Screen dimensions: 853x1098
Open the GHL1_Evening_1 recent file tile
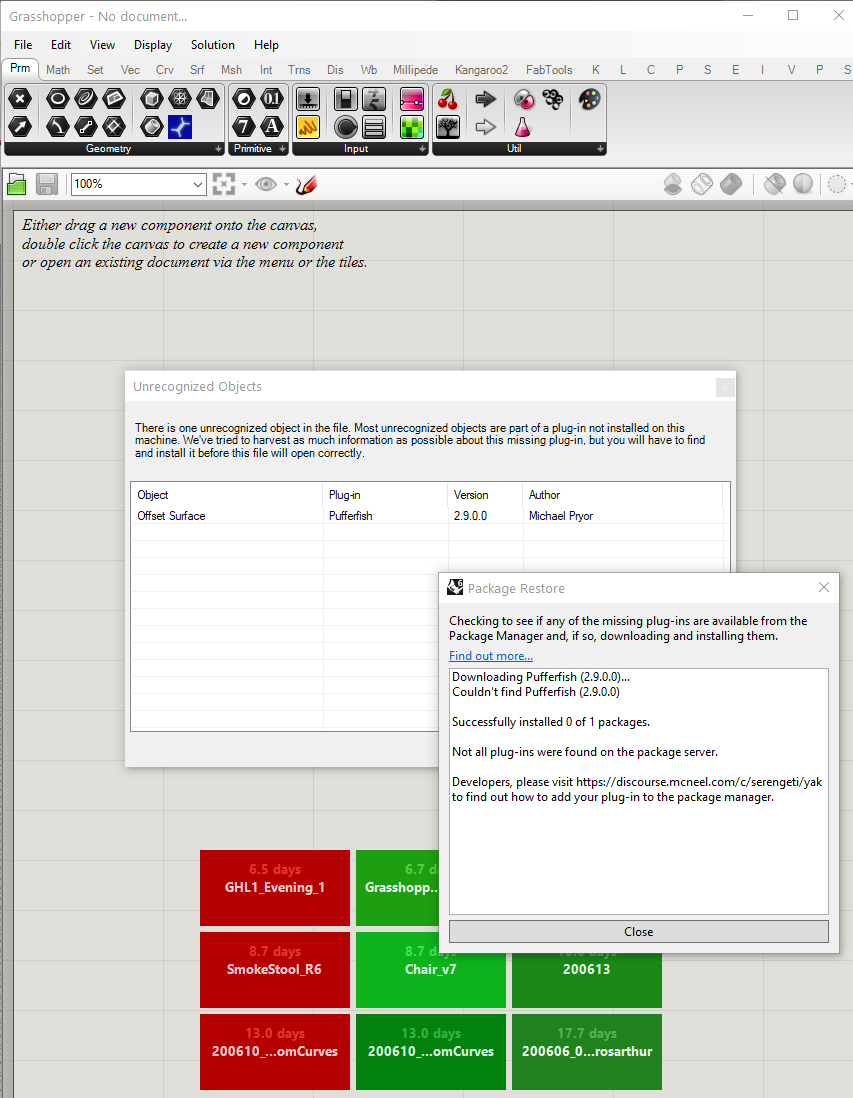point(275,887)
